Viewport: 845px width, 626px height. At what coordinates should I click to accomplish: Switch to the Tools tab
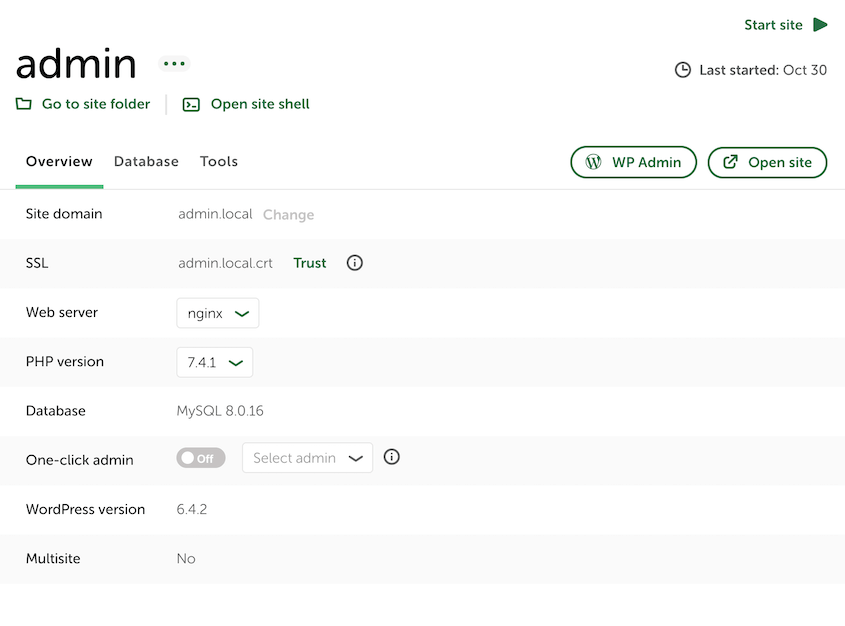coord(219,162)
